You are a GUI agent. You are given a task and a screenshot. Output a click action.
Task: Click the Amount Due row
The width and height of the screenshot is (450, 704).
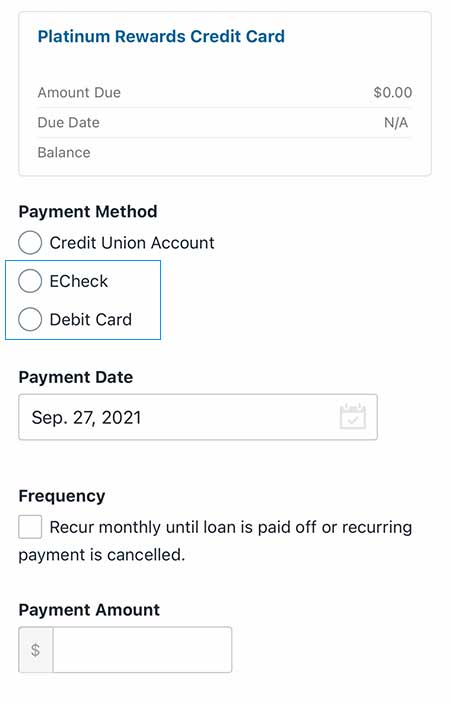[x=225, y=92]
